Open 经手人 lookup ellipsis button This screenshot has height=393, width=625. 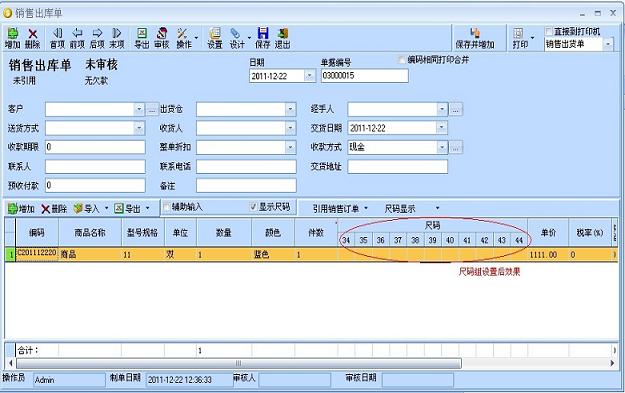click(x=456, y=109)
